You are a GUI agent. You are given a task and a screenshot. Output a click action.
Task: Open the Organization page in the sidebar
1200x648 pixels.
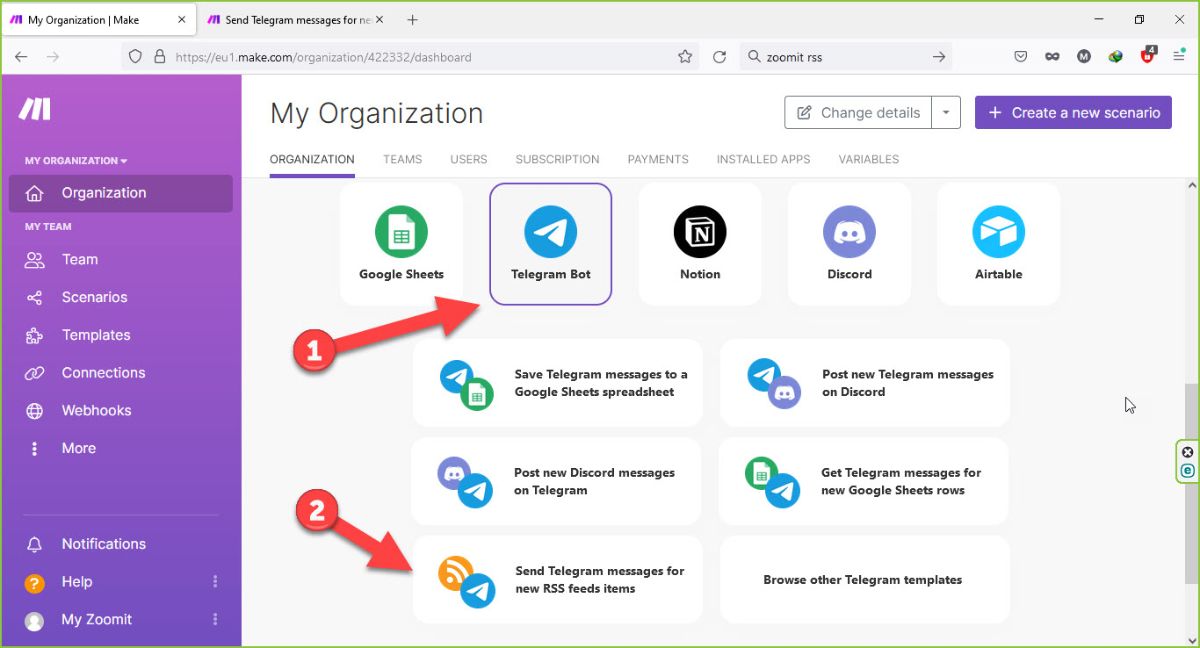pyautogui.click(x=120, y=193)
